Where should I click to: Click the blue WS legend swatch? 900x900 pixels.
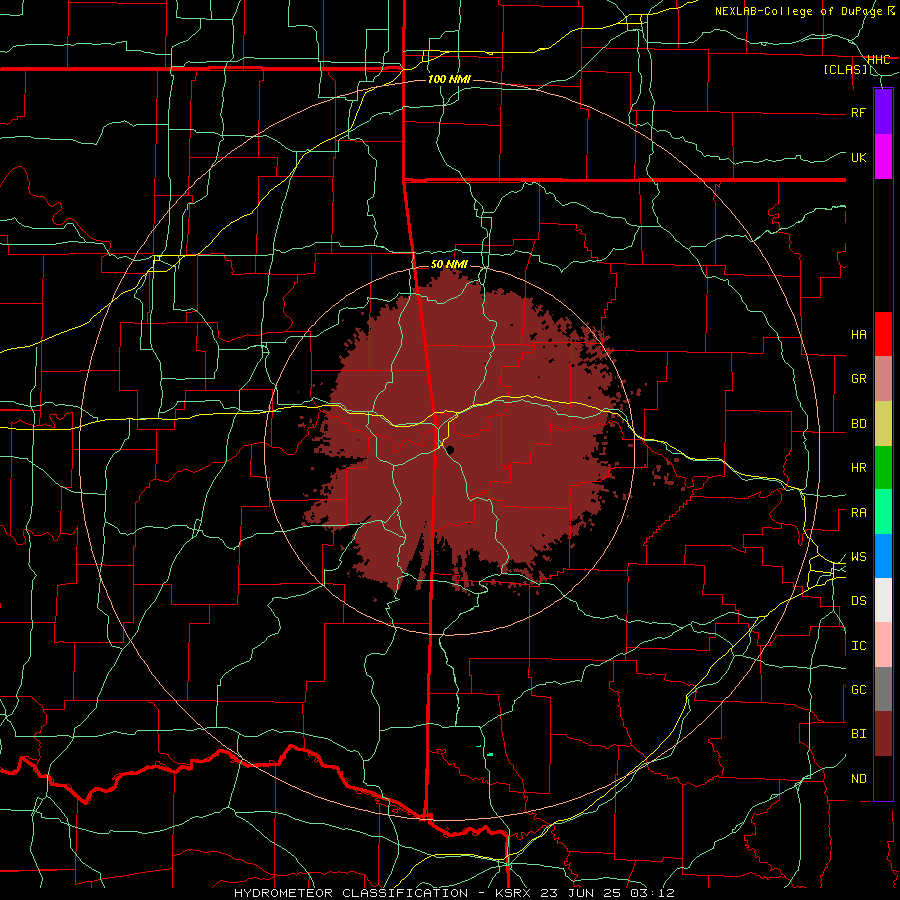(x=883, y=556)
